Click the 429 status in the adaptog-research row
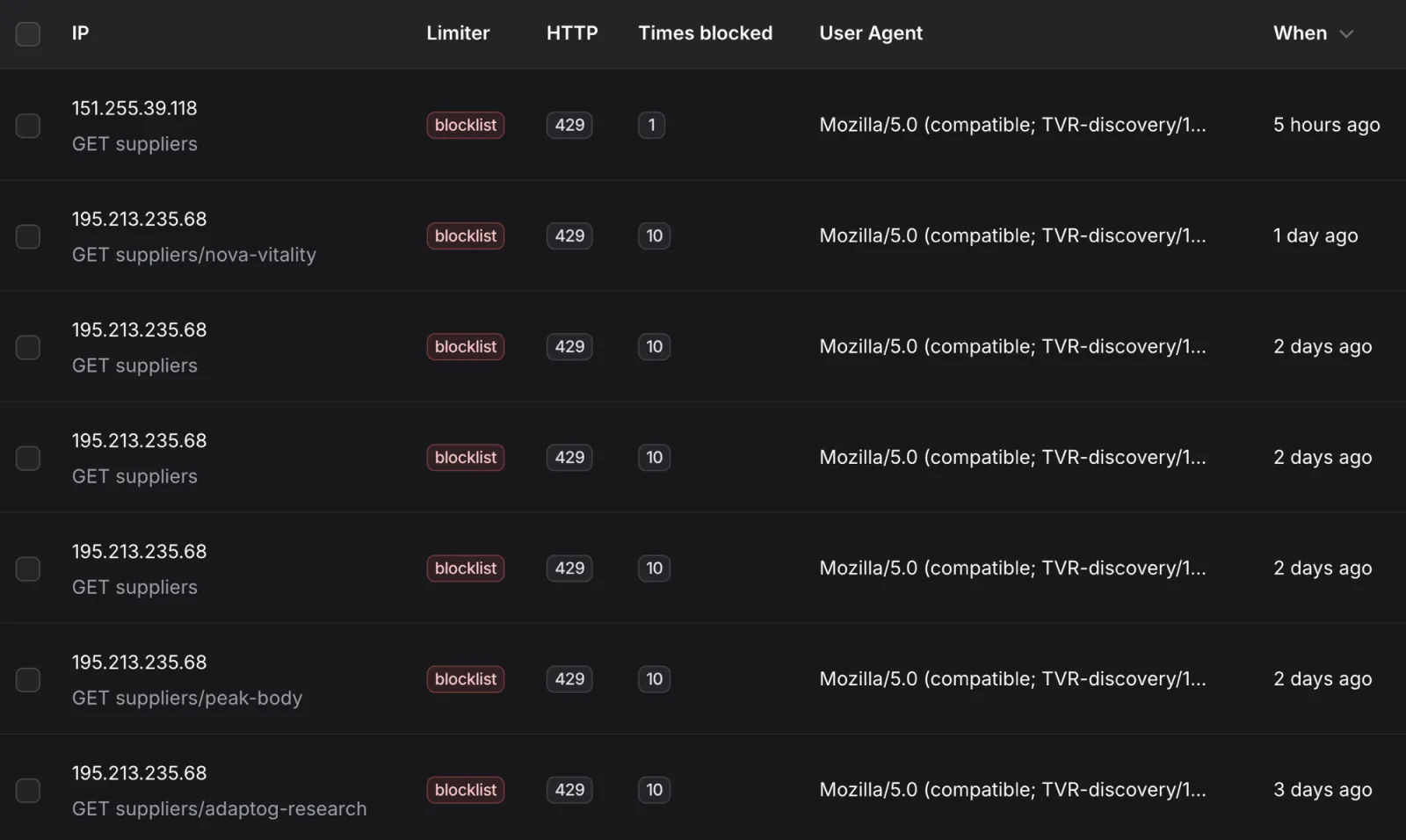The height and width of the screenshot is (840, 1406). 569,789
